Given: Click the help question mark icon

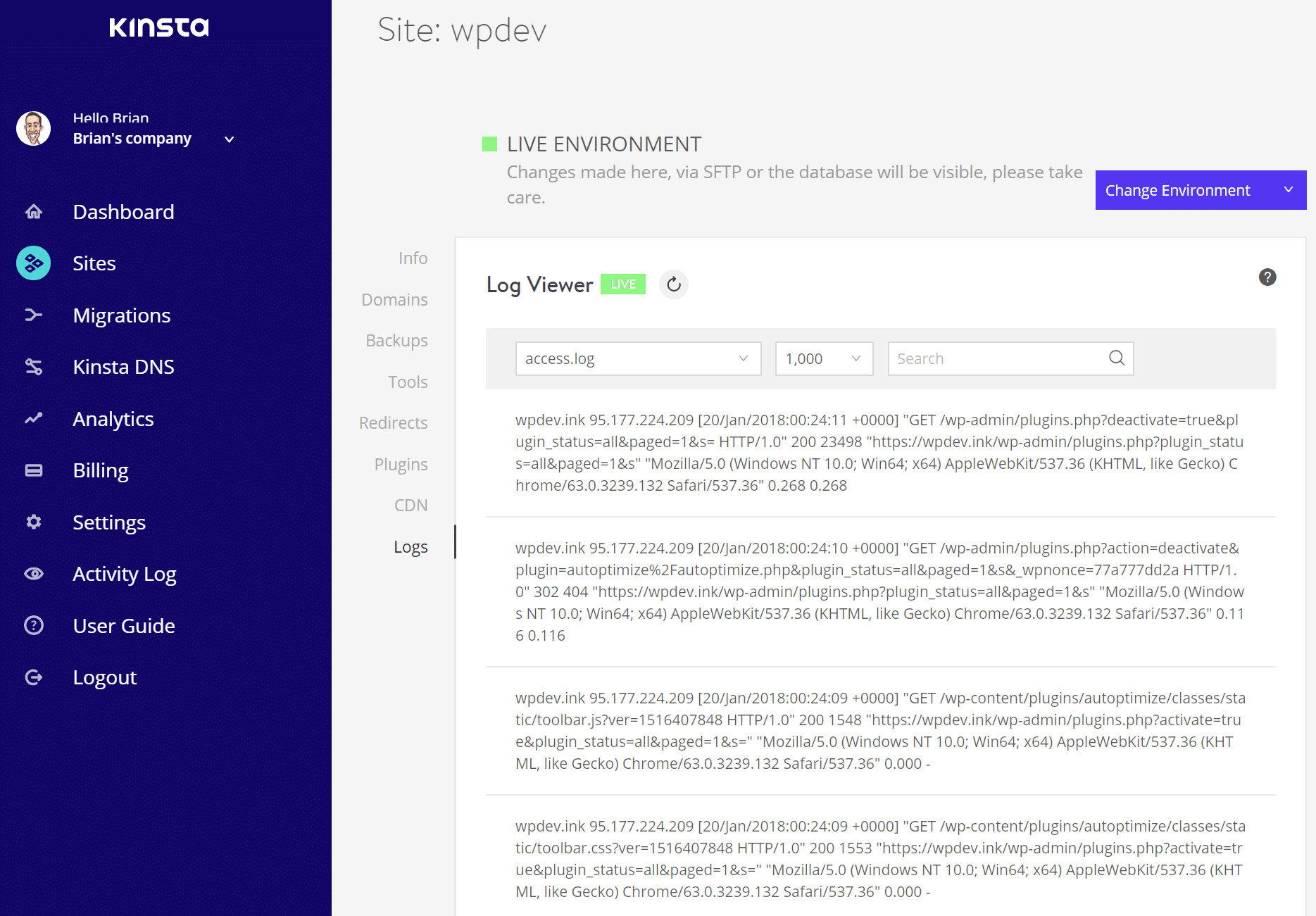Looking at the screenshot, I should 1267,277.
